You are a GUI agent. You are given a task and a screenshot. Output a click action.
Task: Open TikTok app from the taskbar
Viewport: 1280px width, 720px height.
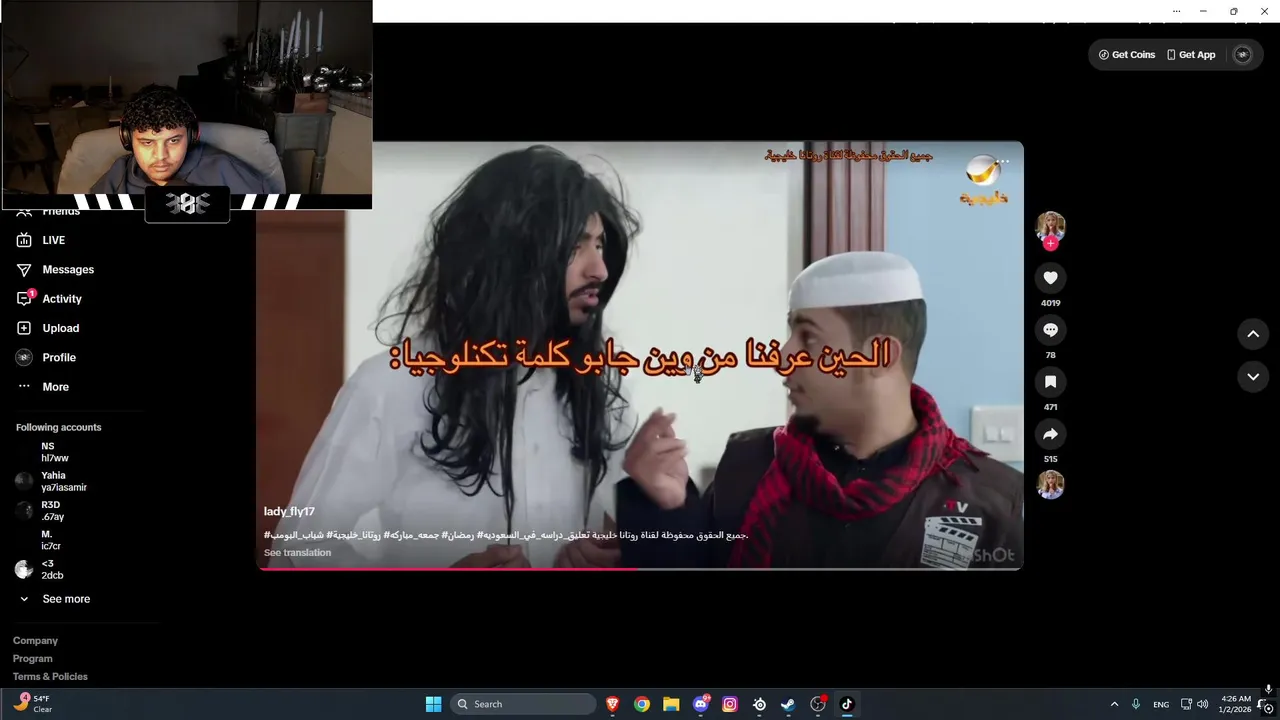click(x=847, y=704)
